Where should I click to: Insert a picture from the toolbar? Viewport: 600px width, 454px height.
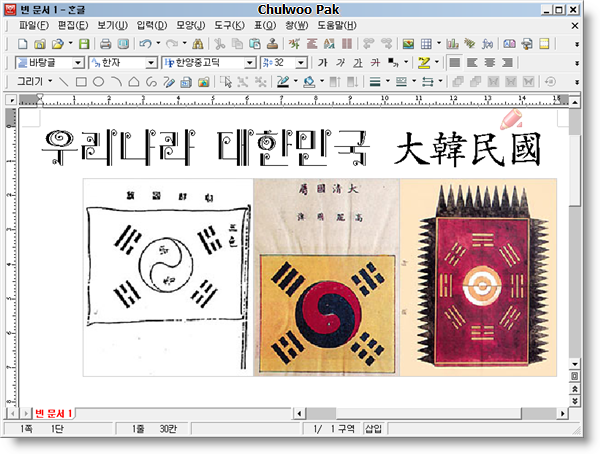click(x=408, y=44)
